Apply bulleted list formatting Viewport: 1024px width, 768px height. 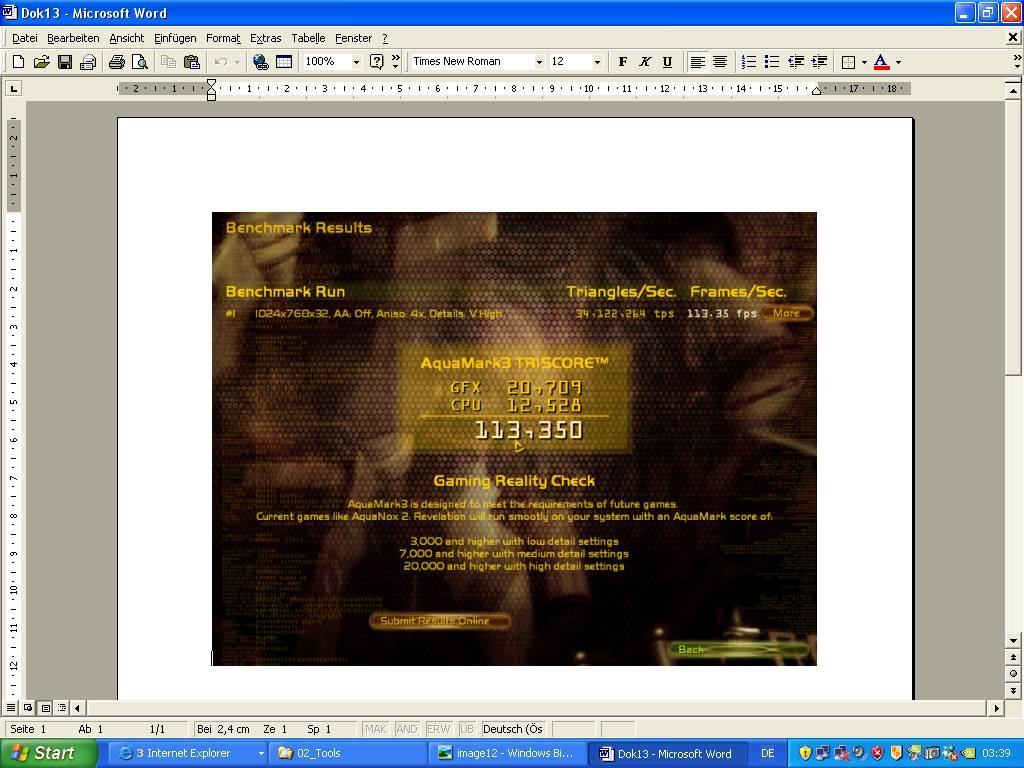772,62
